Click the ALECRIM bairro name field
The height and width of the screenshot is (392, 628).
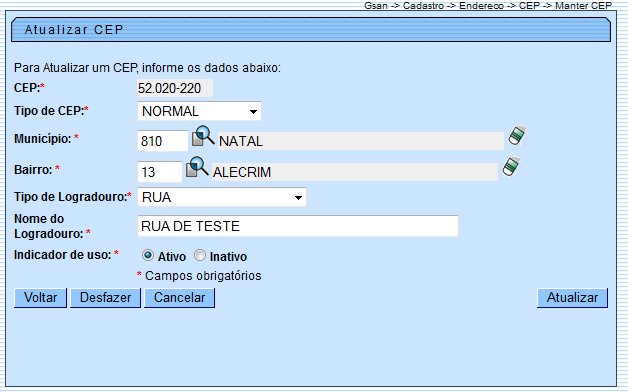355,172
